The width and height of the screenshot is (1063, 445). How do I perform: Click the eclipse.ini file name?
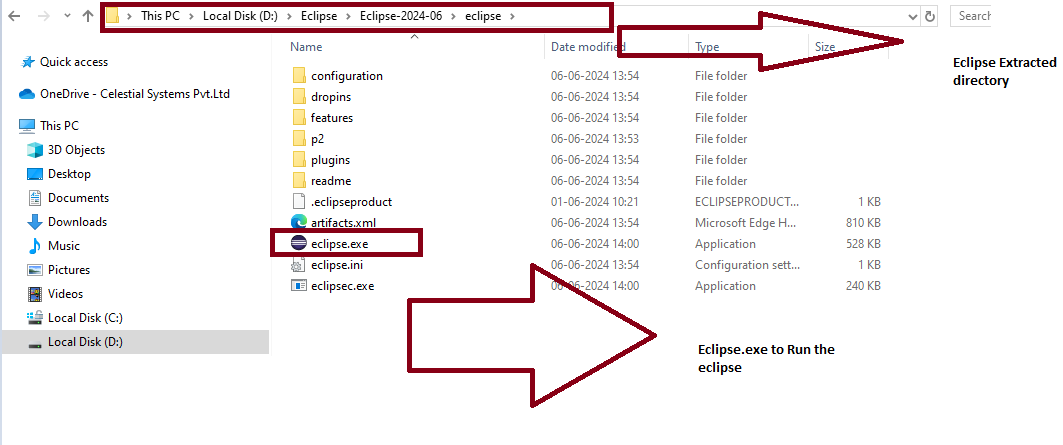[x=337, y=265]
